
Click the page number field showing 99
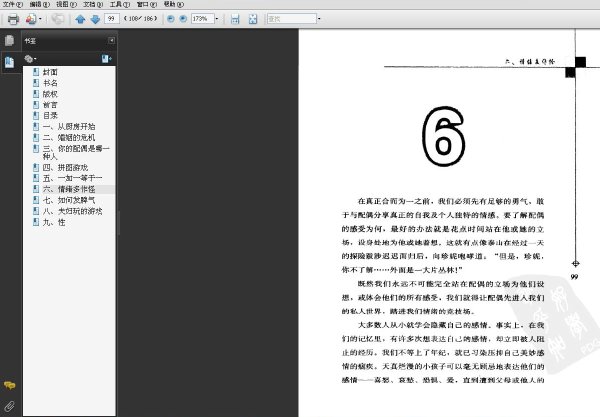[x=111, y=18]
